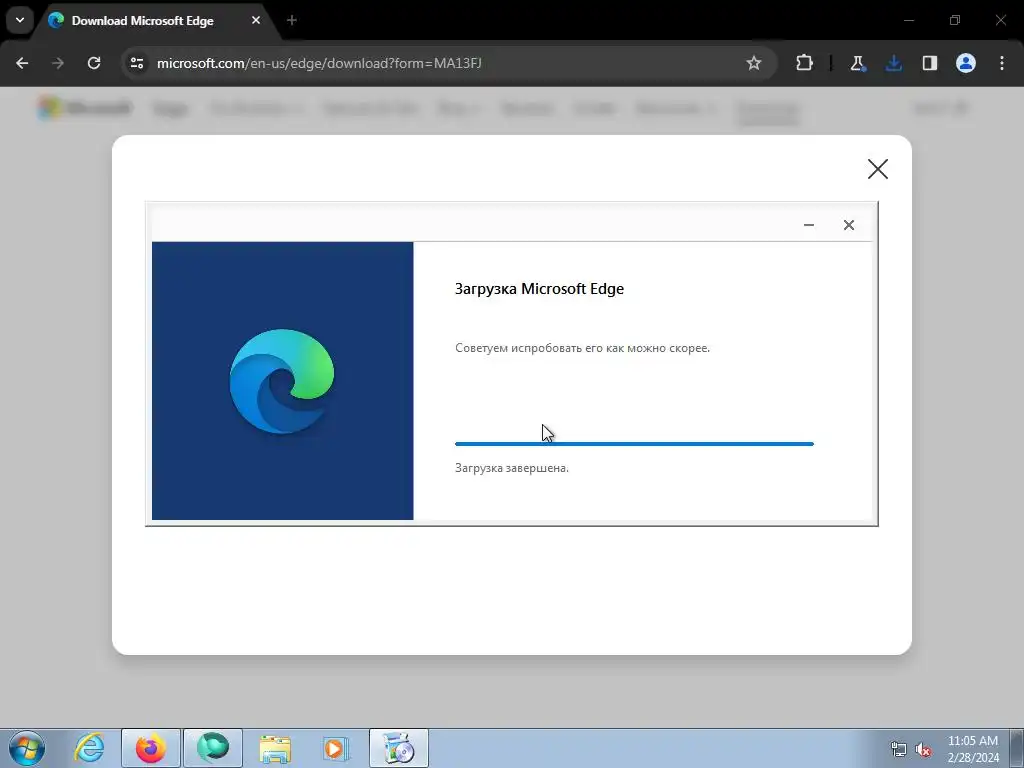
Task: Close the Edge installer dialog
Action: pyautogui.click(x=849, y=225)
